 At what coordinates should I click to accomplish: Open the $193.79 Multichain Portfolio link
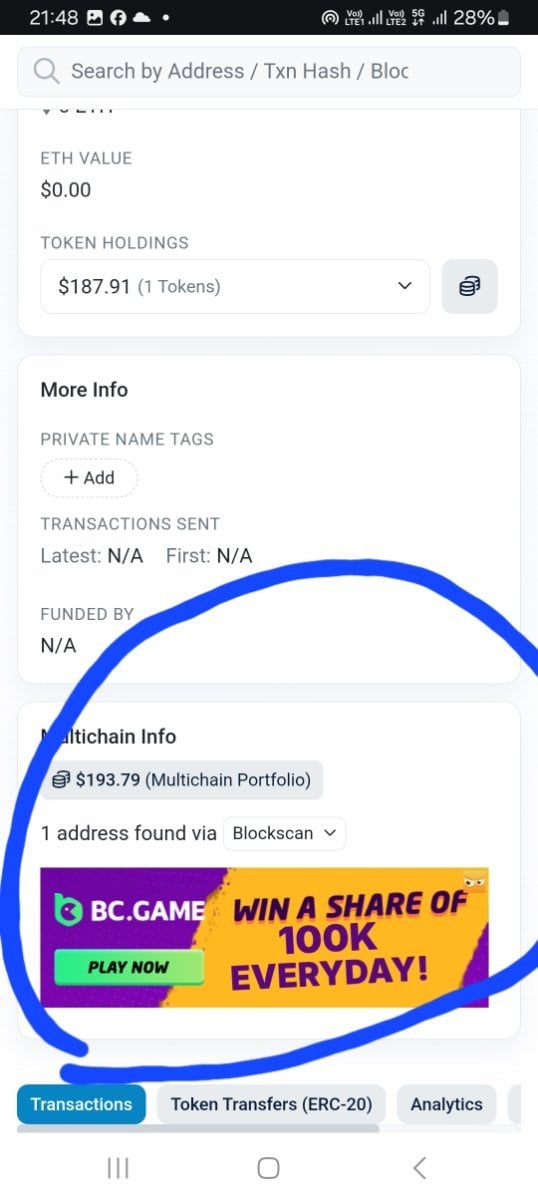click(183, 779)
